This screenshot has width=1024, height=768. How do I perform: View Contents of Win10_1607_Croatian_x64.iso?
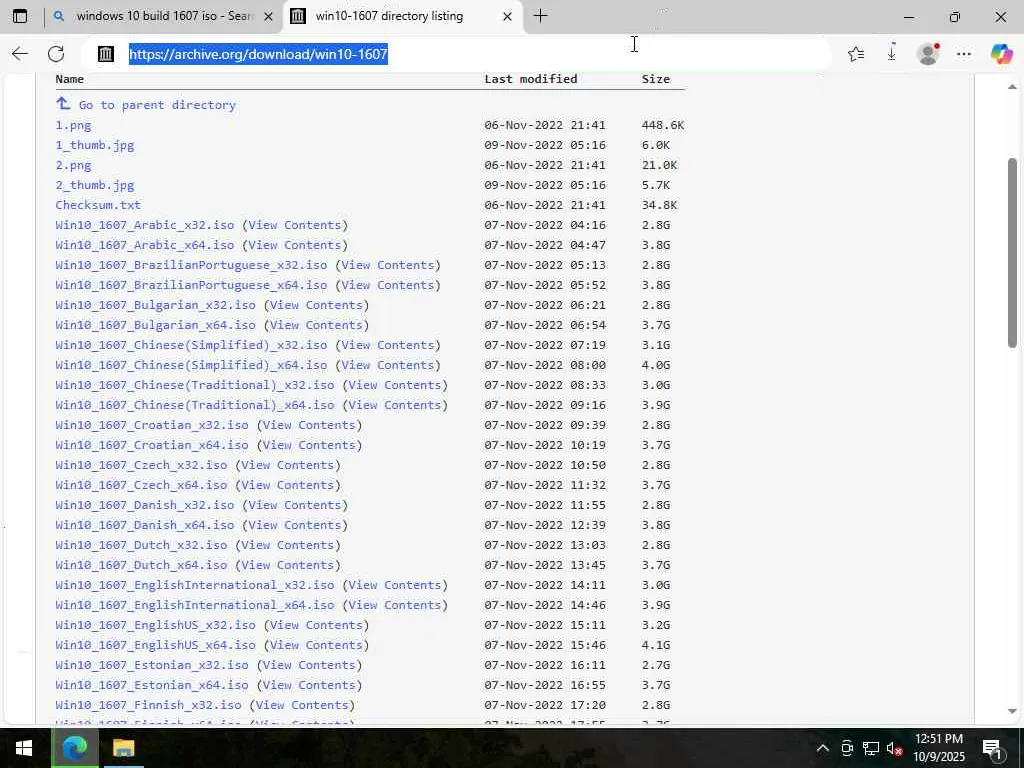(x=309, y=445)
